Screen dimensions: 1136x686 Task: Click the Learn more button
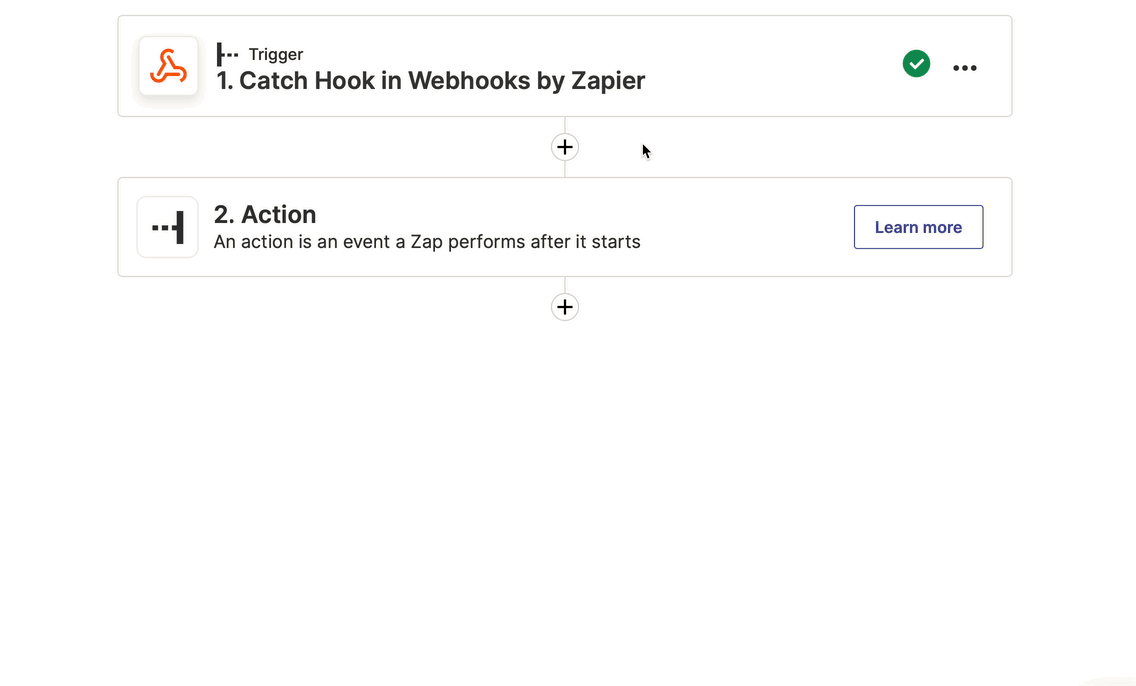coord(918,227)
